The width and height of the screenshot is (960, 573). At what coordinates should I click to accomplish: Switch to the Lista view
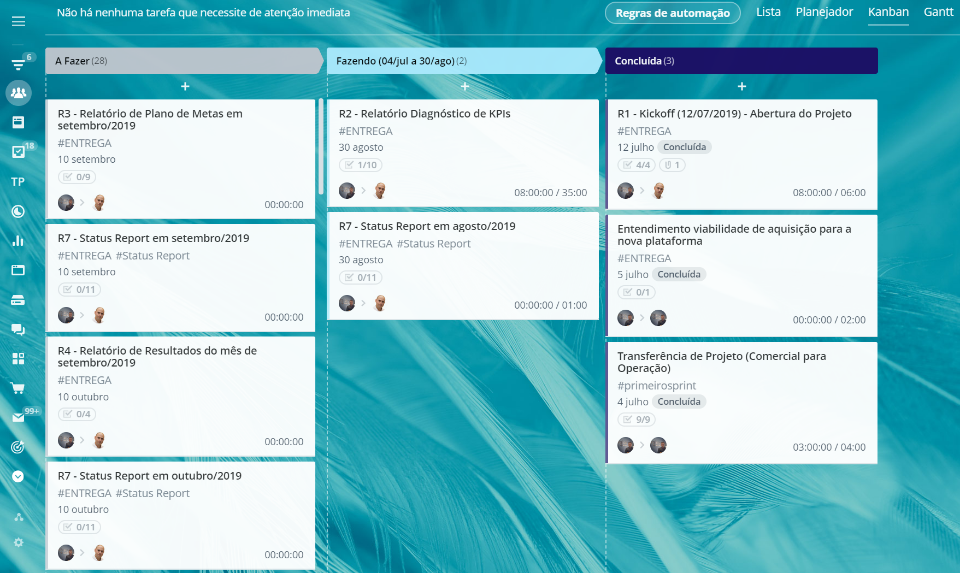pyautogui.click(x=768, y=12)
